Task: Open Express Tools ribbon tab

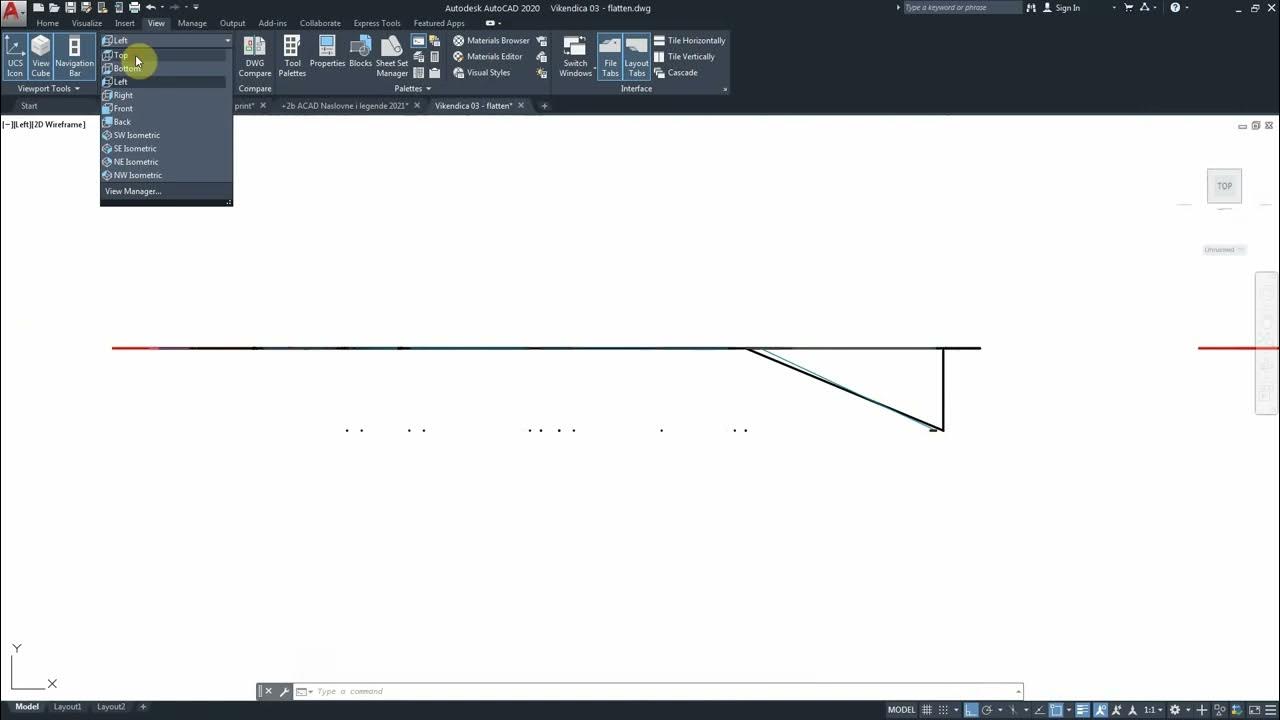Action: click(377, 23)
